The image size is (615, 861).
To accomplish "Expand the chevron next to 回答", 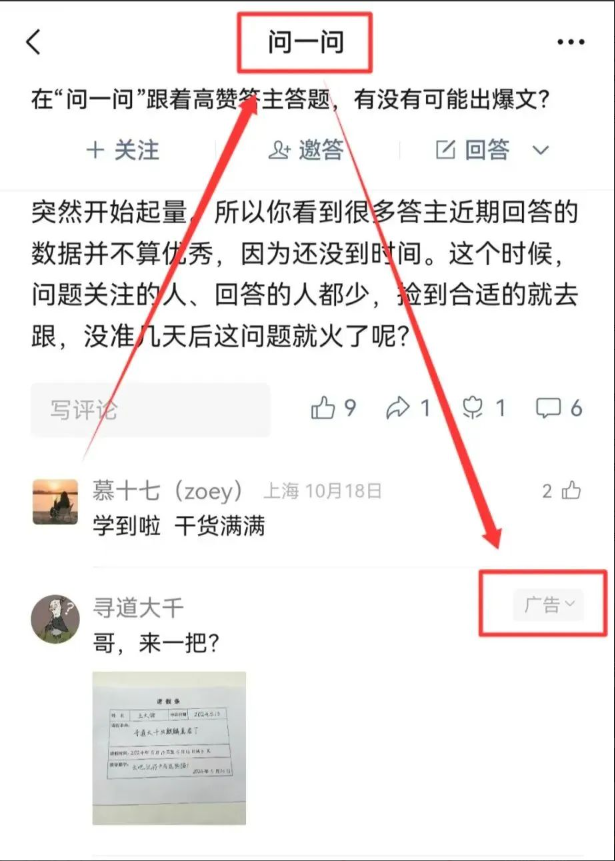I will 541,150.
